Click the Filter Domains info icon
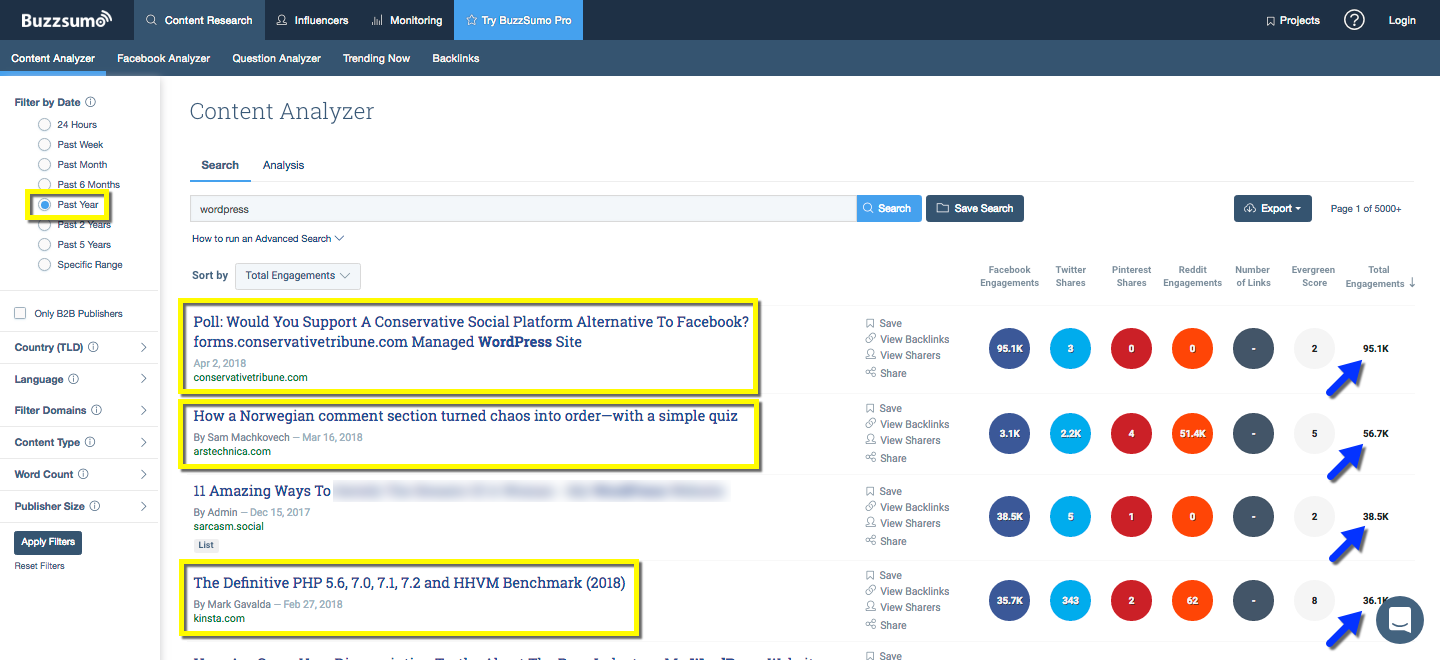The height and width of the screenshot is (660, 1440). [95, 410]
